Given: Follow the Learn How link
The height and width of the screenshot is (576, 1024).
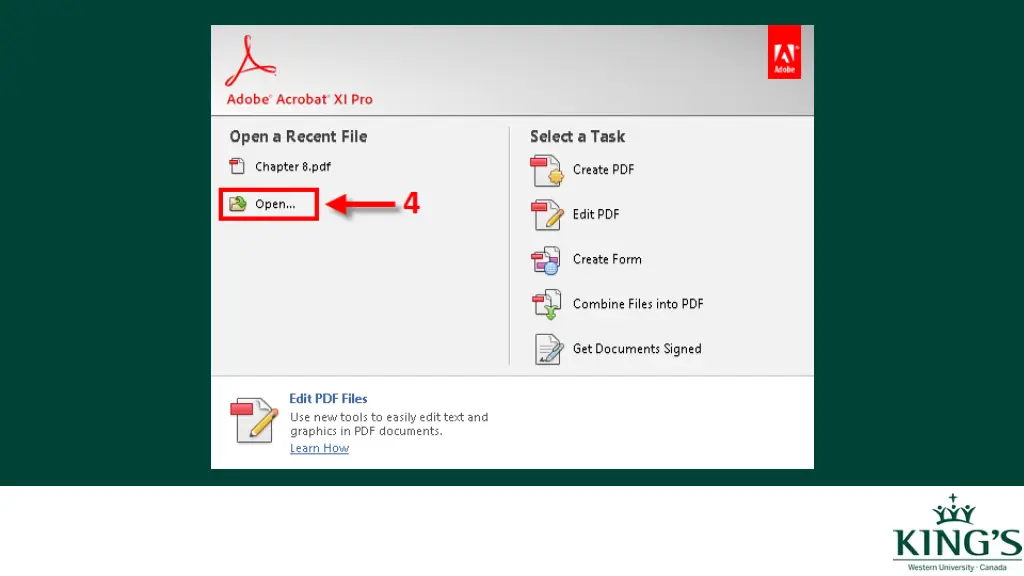Looking at the screenshot, I should (319, 448).
